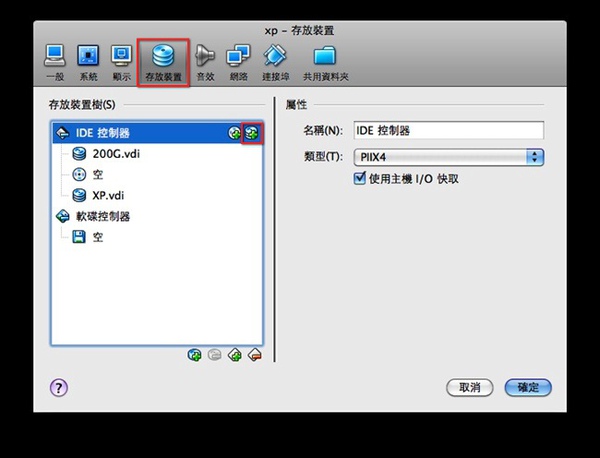This screenshot has height=458, width=600.
Task: Select the 存放裝置 storage tab
Action: (x=163, y=62)
